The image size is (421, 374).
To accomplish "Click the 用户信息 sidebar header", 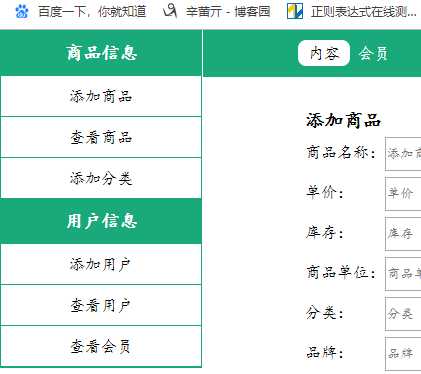I will (101, 221).
